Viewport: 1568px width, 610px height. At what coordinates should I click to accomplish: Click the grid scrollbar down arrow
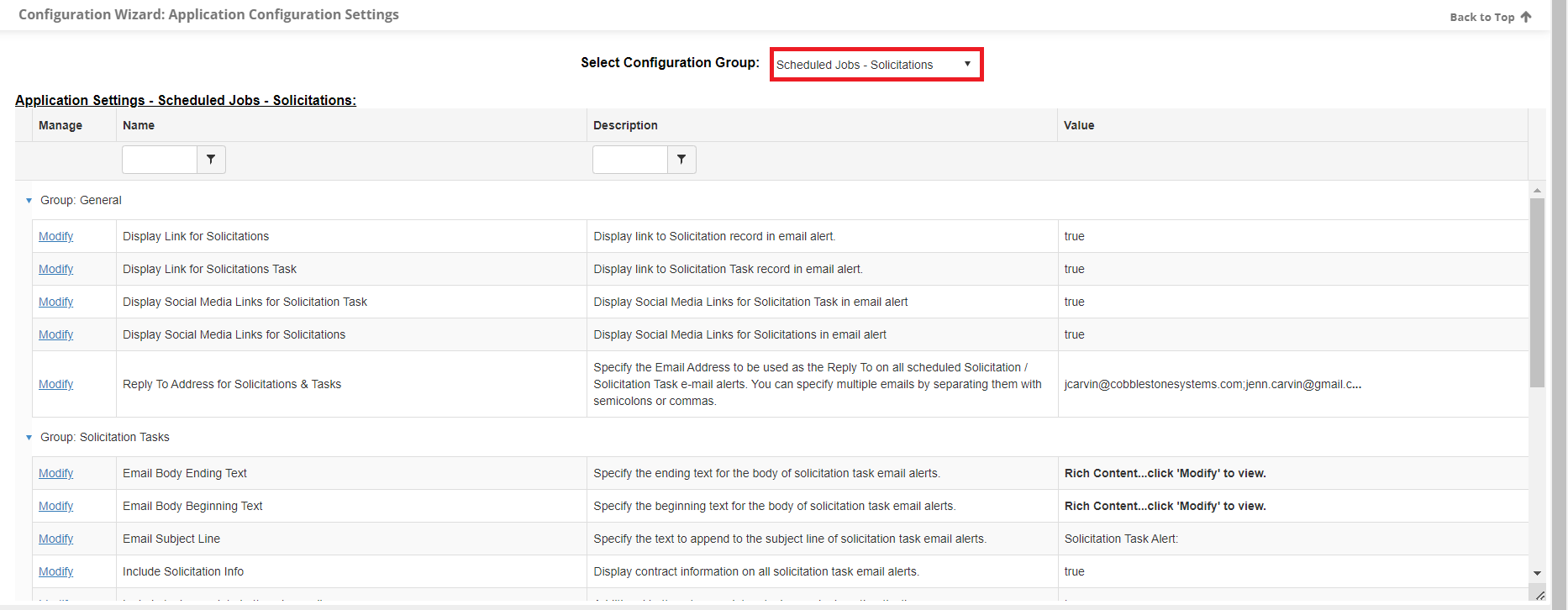coord(1537,573)
